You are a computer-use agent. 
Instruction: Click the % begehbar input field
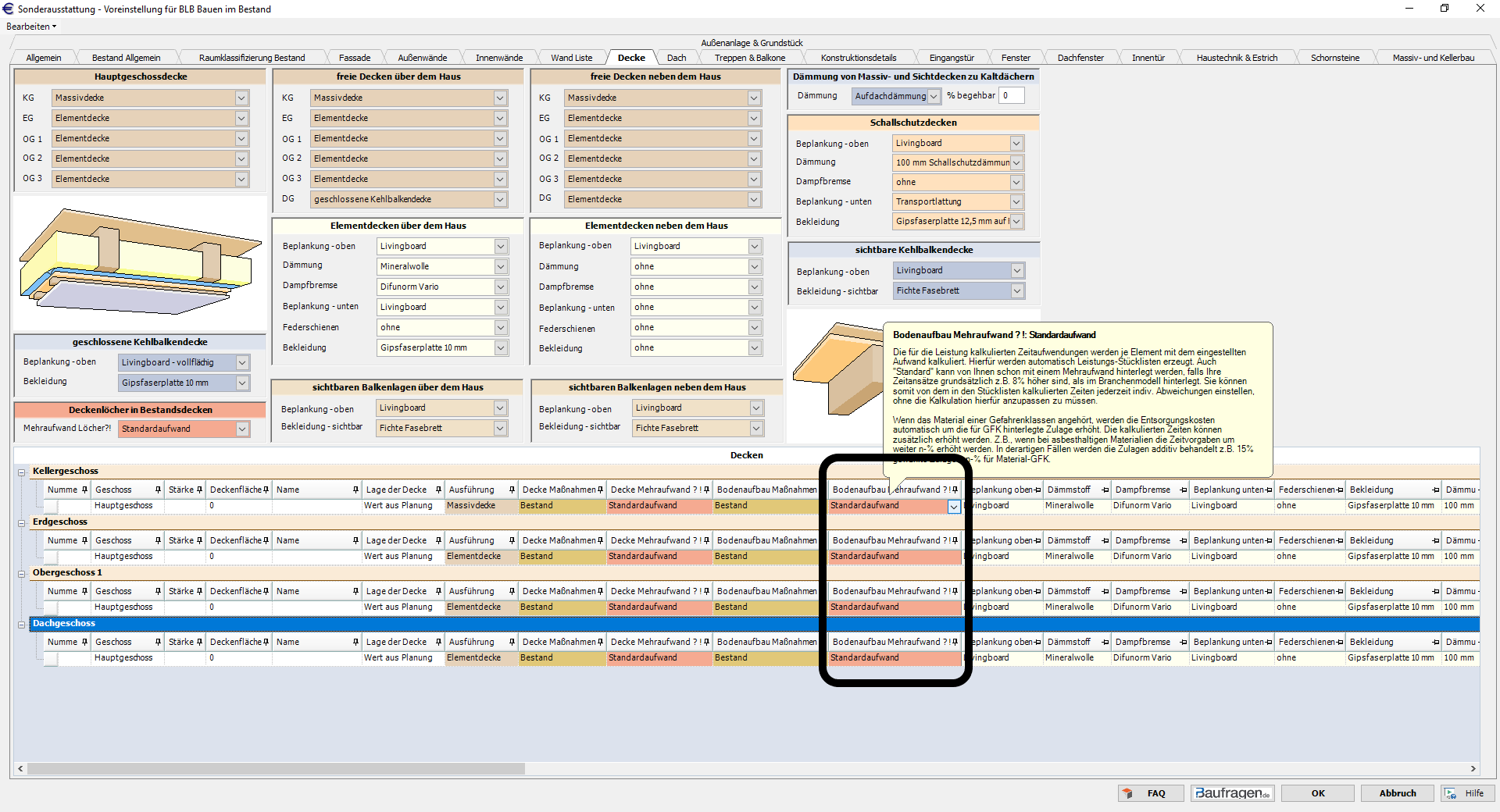click(x=1011, y=96)
